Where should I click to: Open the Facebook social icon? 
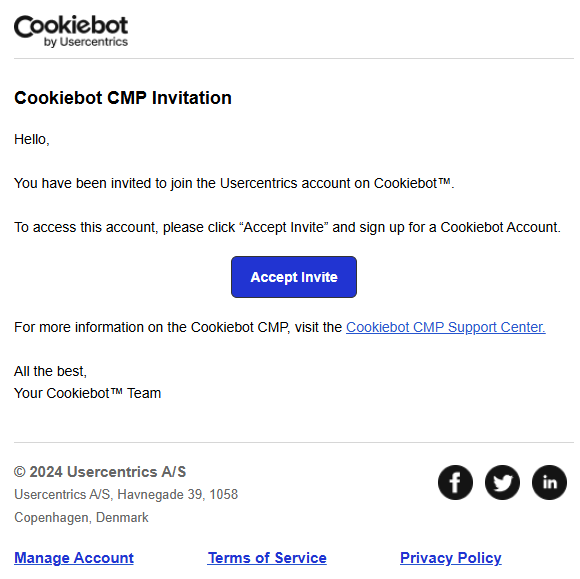coord(455,482)
